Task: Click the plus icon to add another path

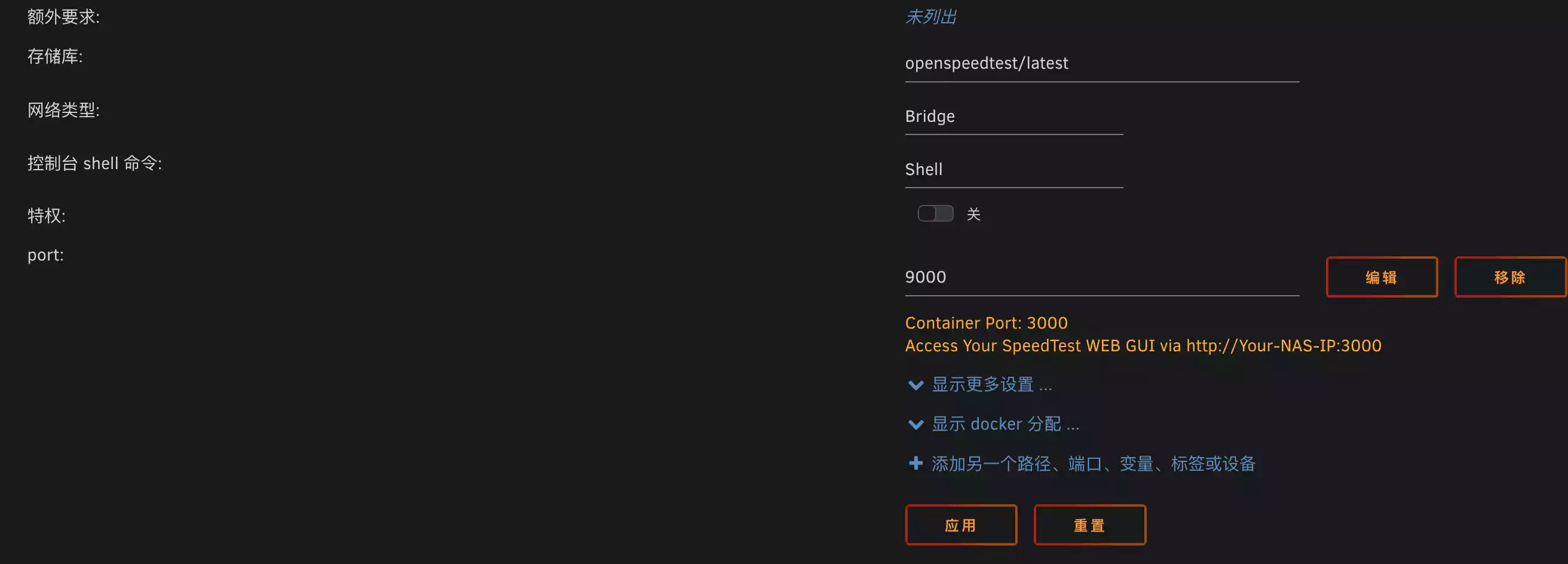Action: 915,464
